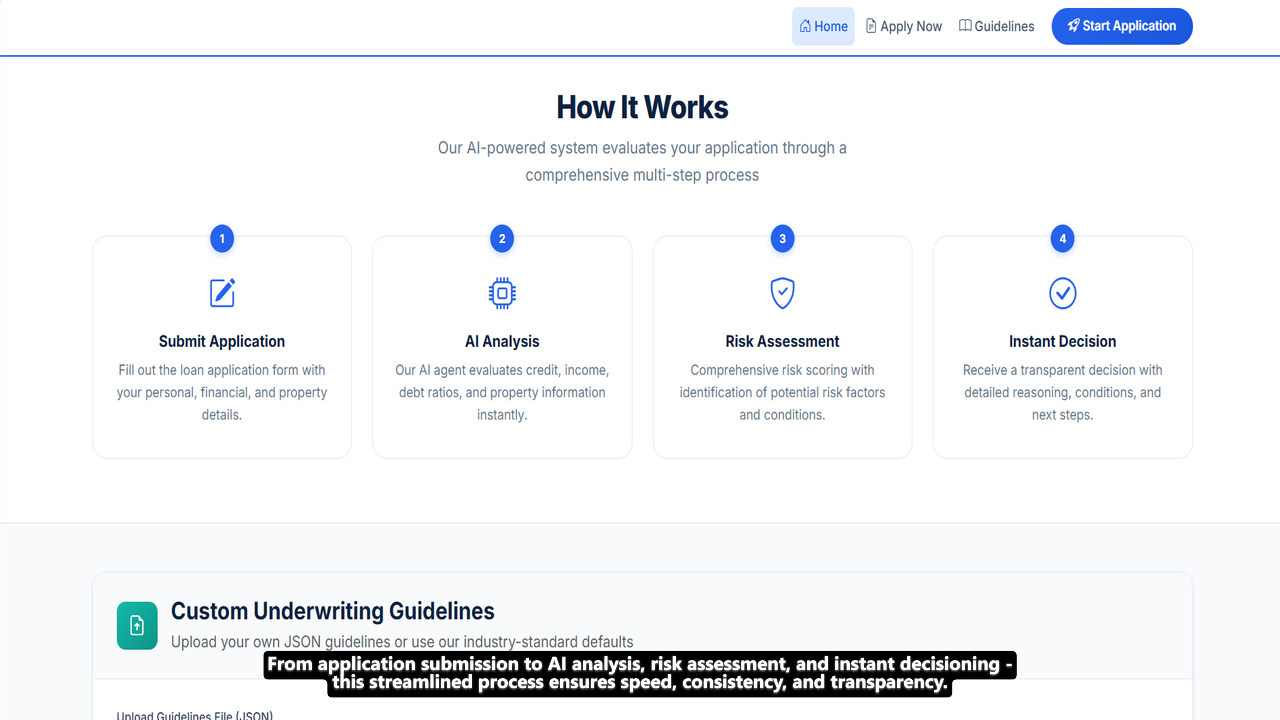Open the Guidelines nav link
This screenshot has width=1280, height=720.
point(996,26)
